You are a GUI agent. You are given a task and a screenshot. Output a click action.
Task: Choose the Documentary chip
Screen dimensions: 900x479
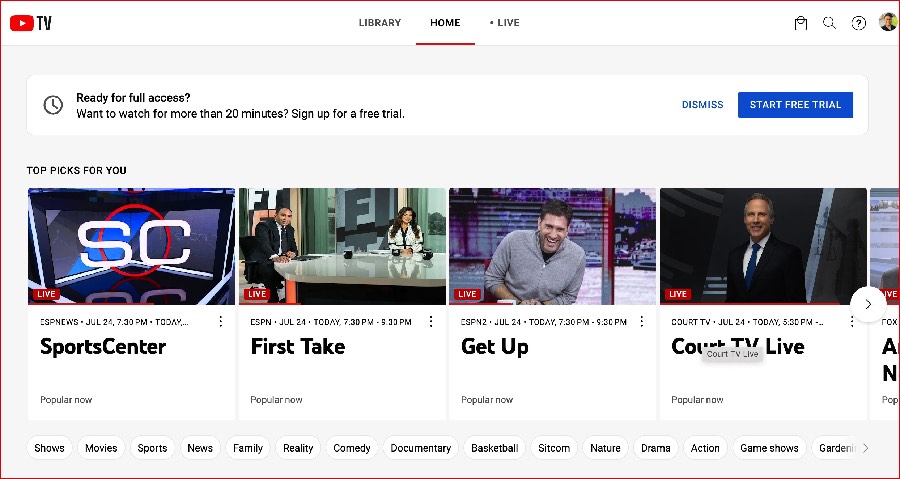pos(421,448)
